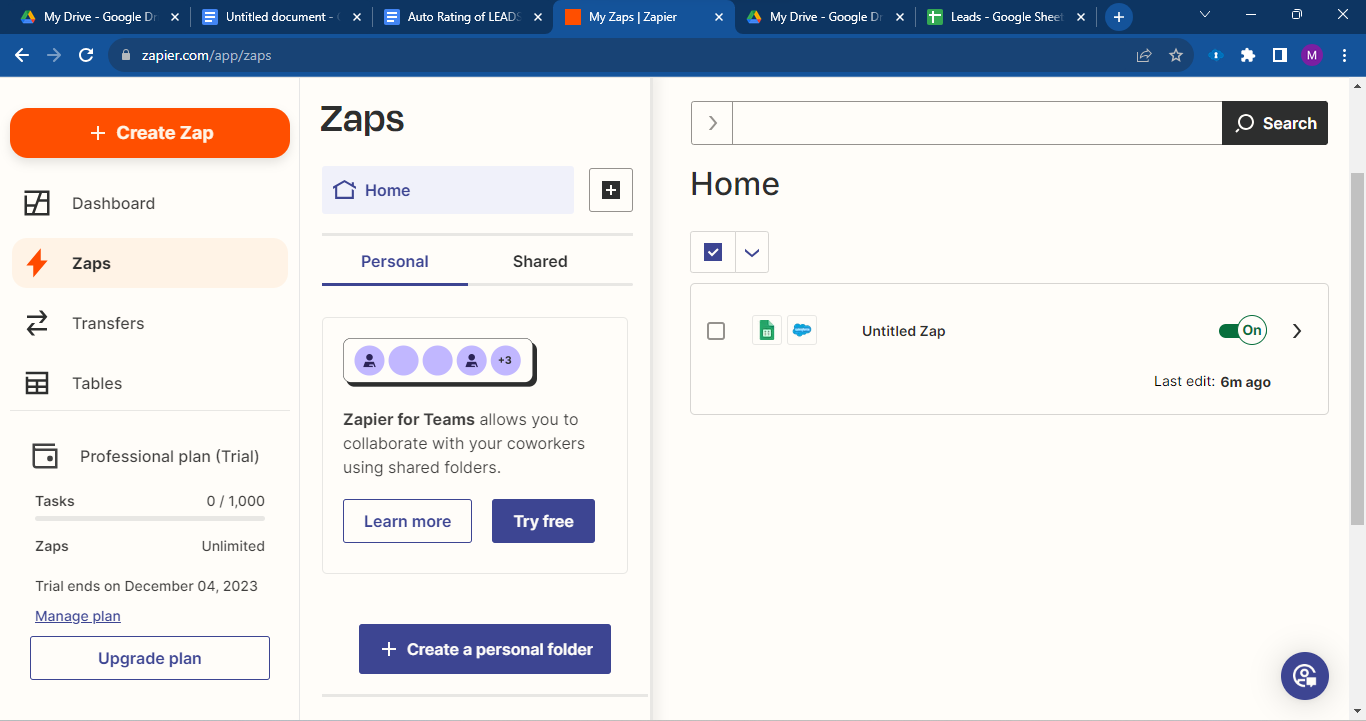This screenshot has width=1366, height=721.
Task: Switch to the Personal tab
Action: pyautogui.click(x=395, y=261)
